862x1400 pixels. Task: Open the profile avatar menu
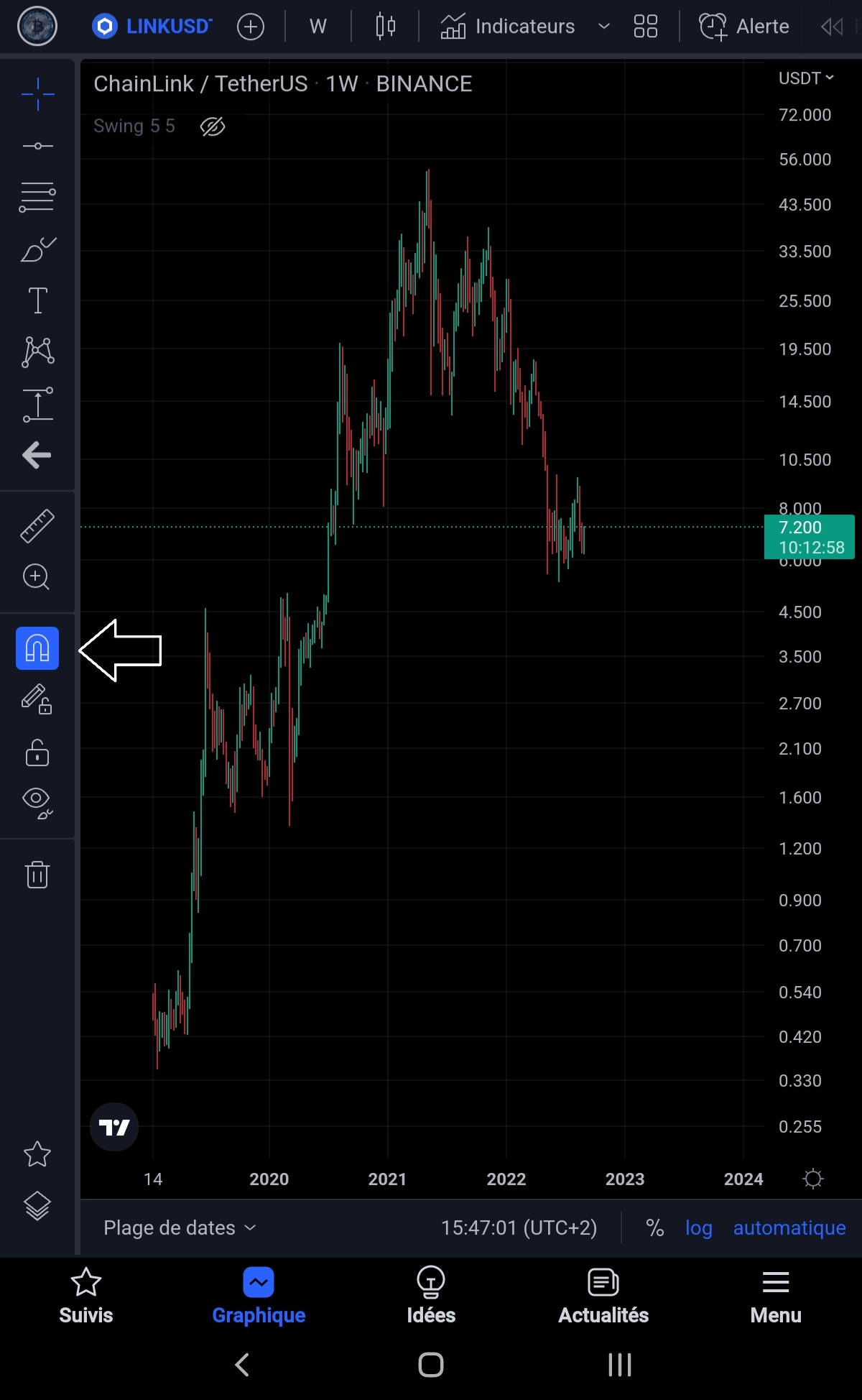pyautogui.click(x=37, y=27)
